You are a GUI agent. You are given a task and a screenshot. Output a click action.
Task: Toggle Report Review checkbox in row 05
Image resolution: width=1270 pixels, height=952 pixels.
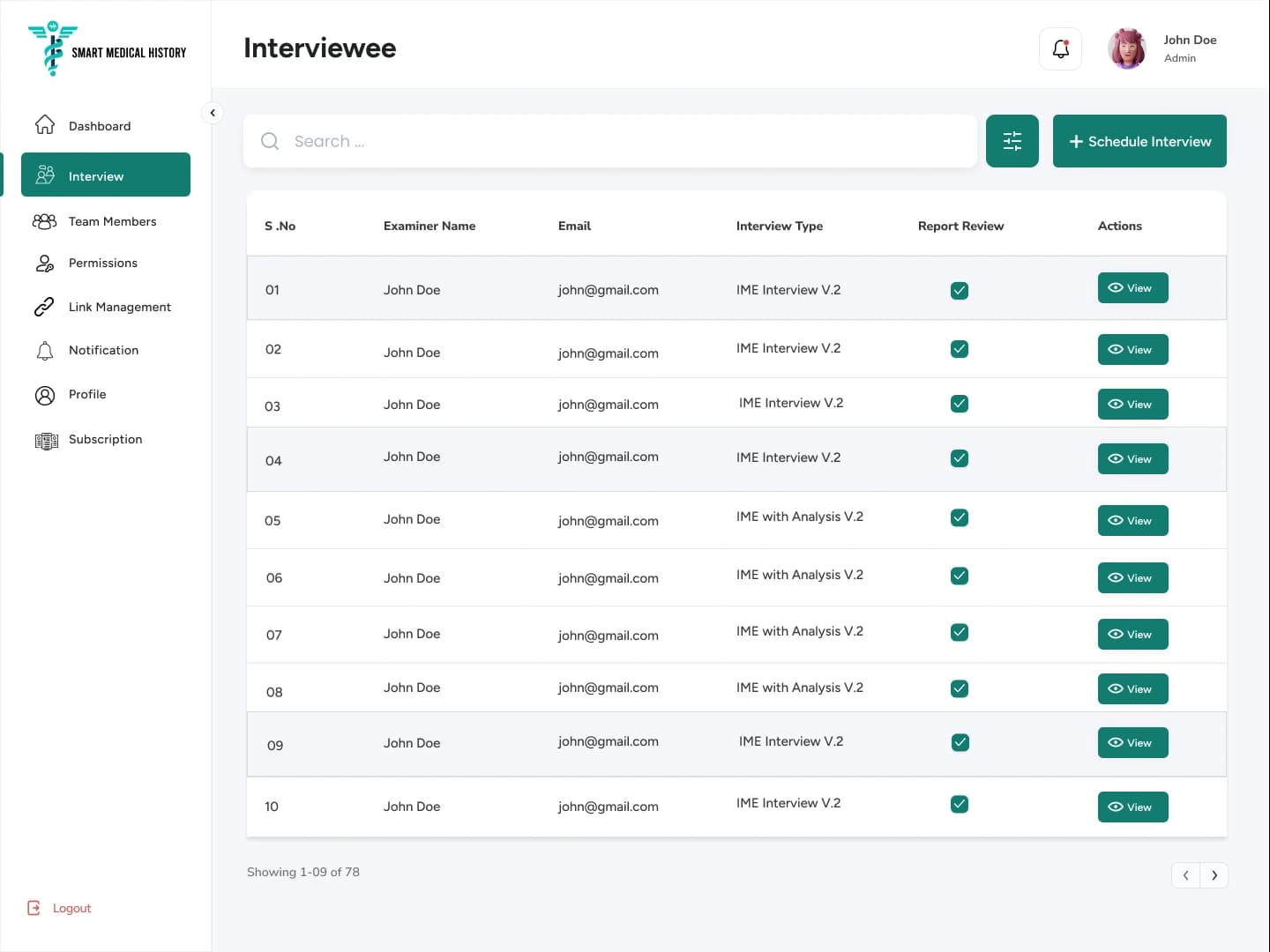pyautogui.click(x=960, y=517)
